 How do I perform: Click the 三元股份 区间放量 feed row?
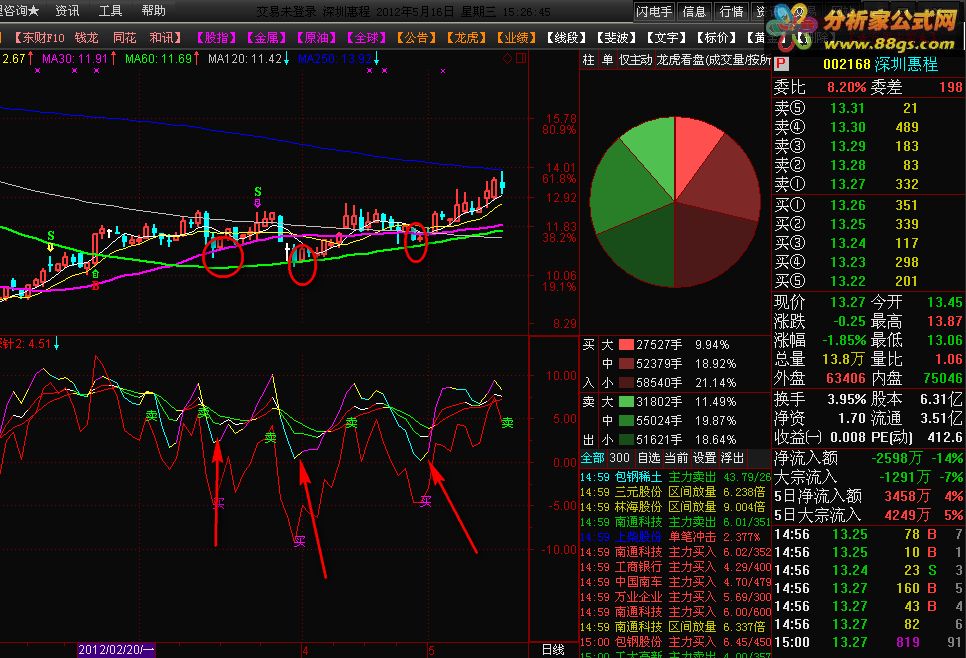pos(675,492)
